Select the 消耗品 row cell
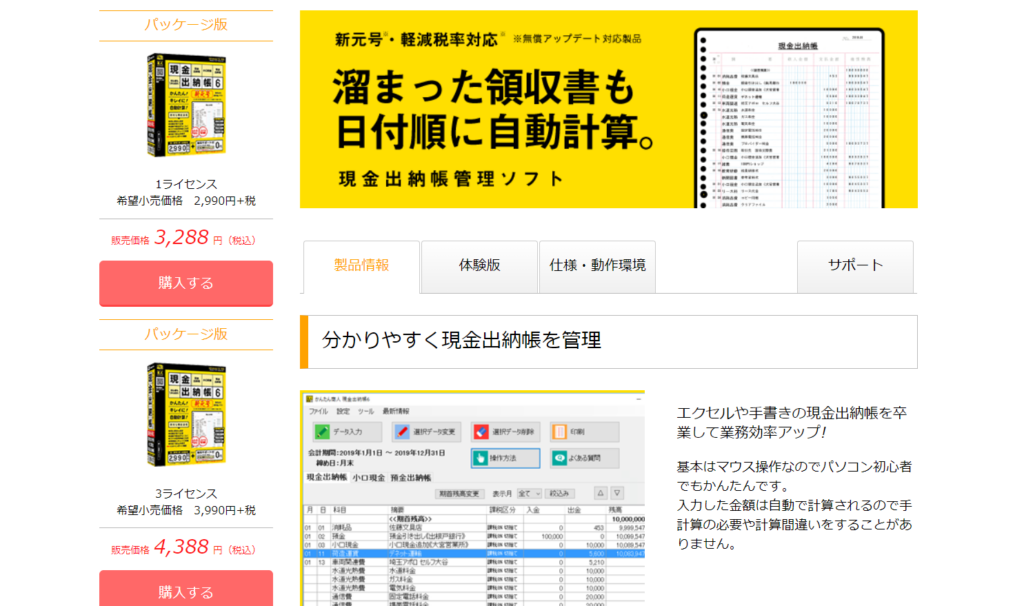Viewport: 1024px width, 606px height. tap(343, 528)
